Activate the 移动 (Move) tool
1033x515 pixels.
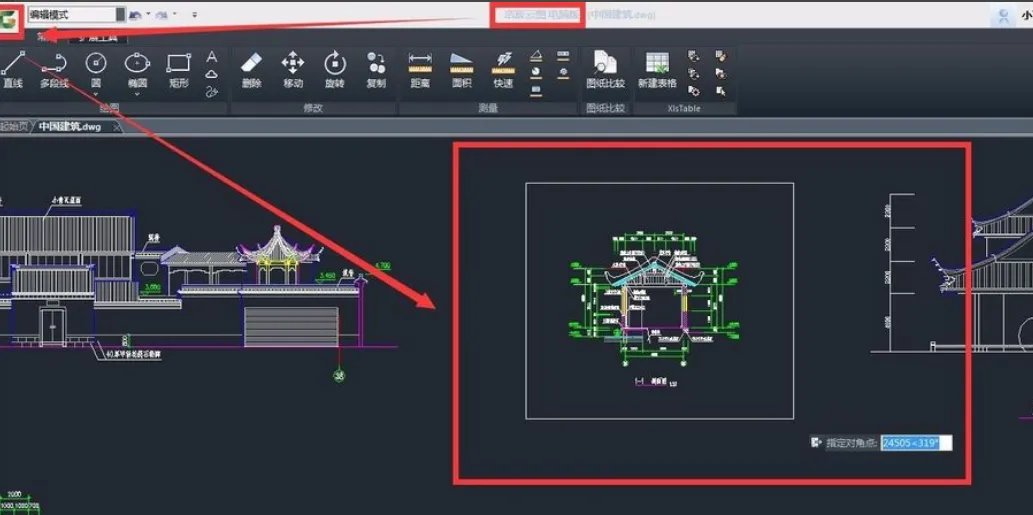[292, 69]
